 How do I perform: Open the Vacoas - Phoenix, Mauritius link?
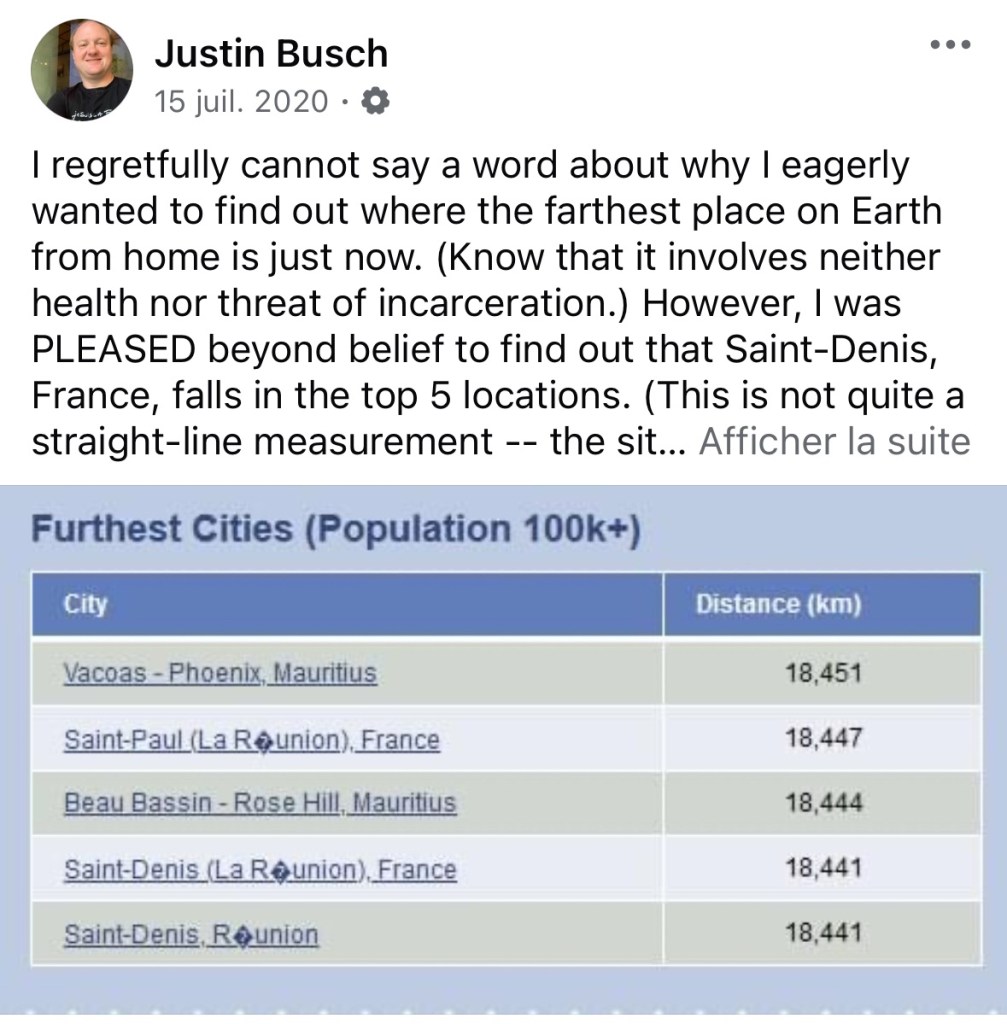[220, 673]
